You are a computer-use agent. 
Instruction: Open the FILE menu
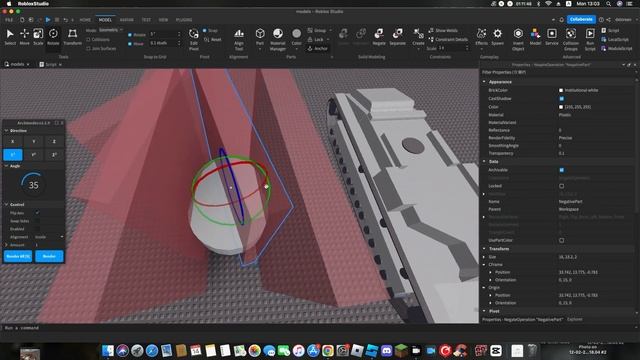[x=9, y=20]
